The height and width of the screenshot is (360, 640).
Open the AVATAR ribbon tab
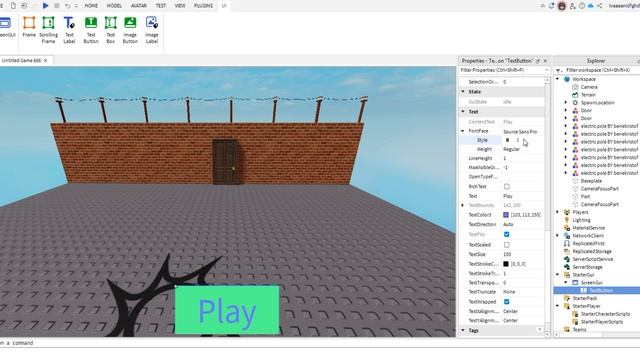(139, 6)
